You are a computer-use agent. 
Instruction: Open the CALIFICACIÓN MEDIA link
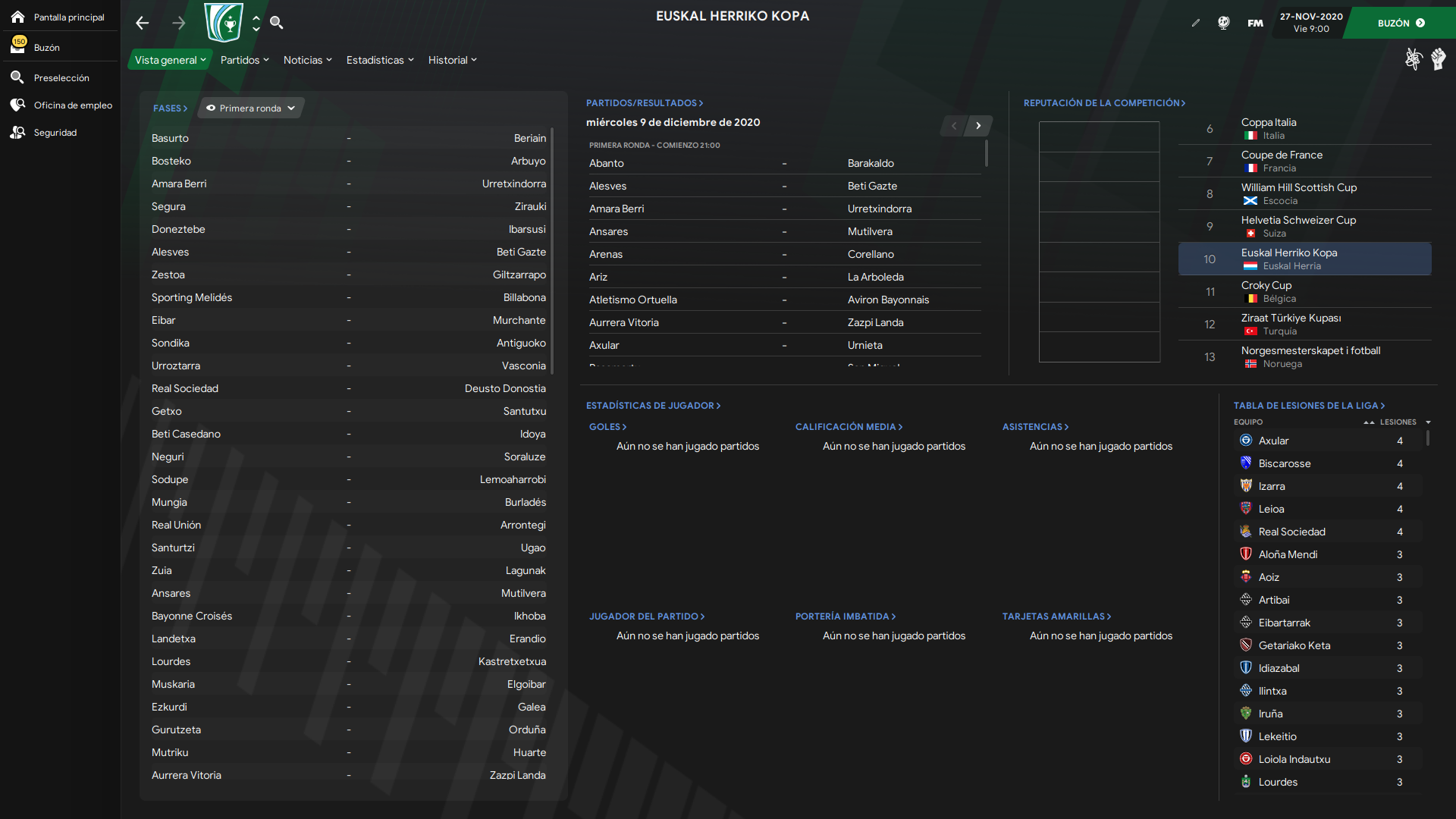pyautogui.click(x=849, y=427)
